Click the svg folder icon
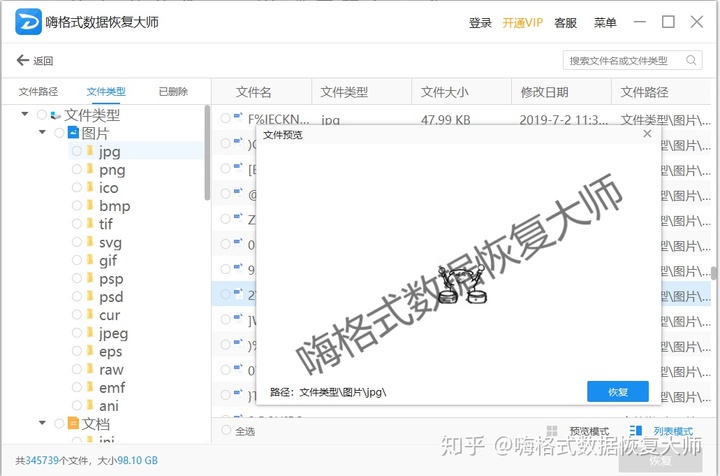 90,241
